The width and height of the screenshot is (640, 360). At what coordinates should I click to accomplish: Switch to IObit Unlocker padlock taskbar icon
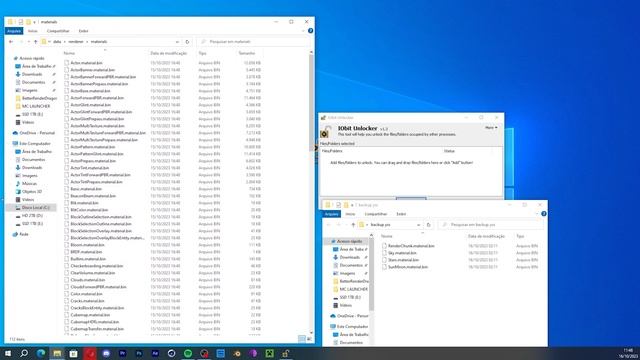(286, 353)
